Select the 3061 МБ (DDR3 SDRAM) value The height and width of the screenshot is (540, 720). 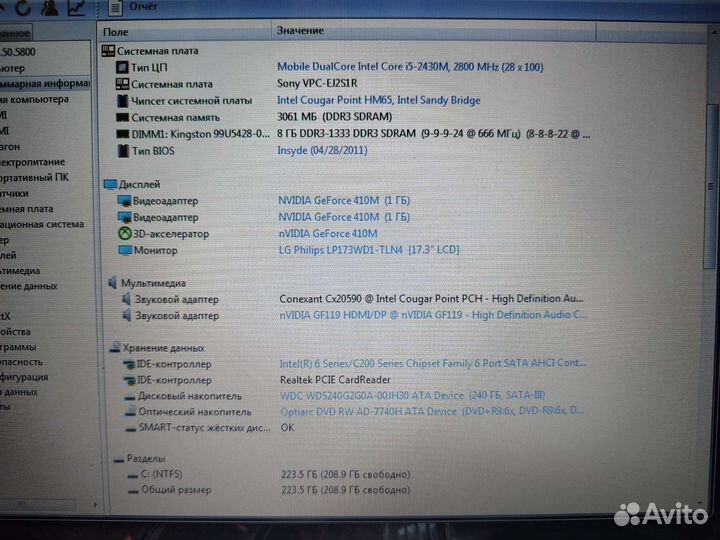coord(334,117)
